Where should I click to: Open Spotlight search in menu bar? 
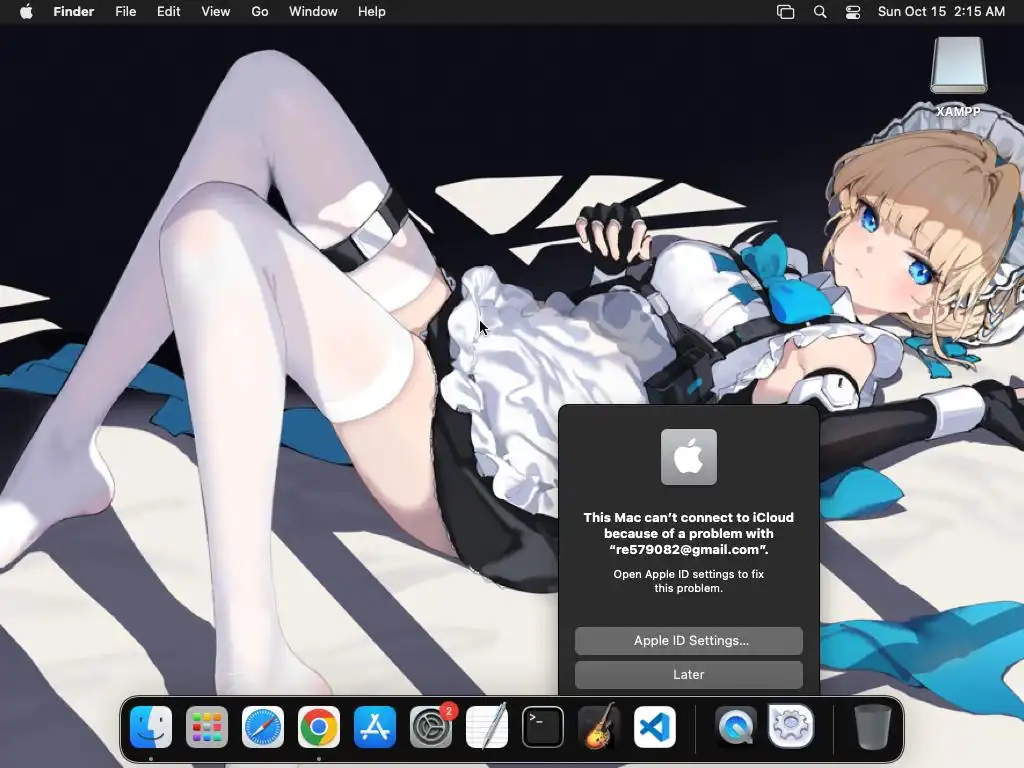(x=820, y=12)
